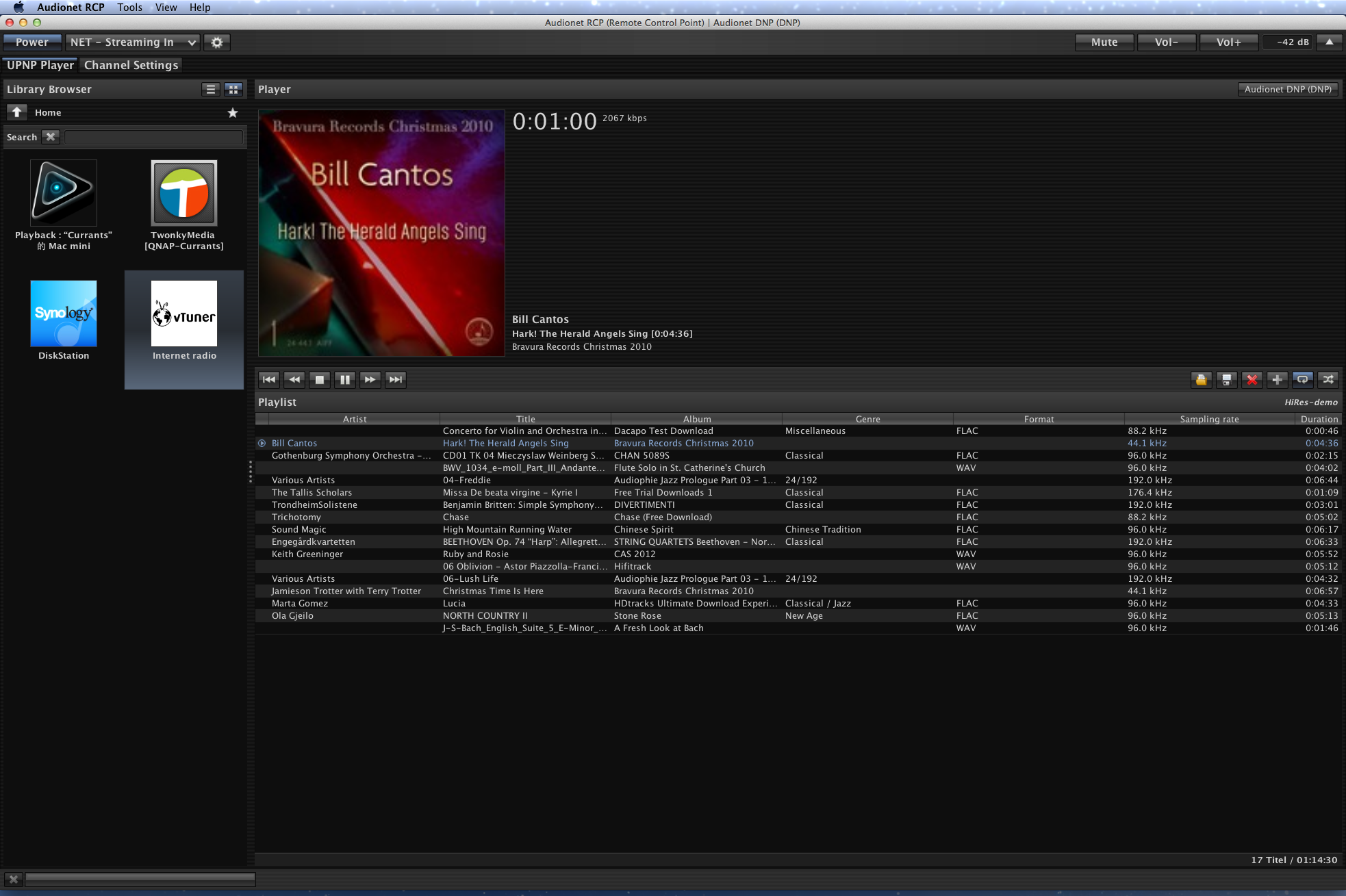Open a saved playlist with folder icon
This screenshot has height=896, width=1346.
pos(1202,379)
